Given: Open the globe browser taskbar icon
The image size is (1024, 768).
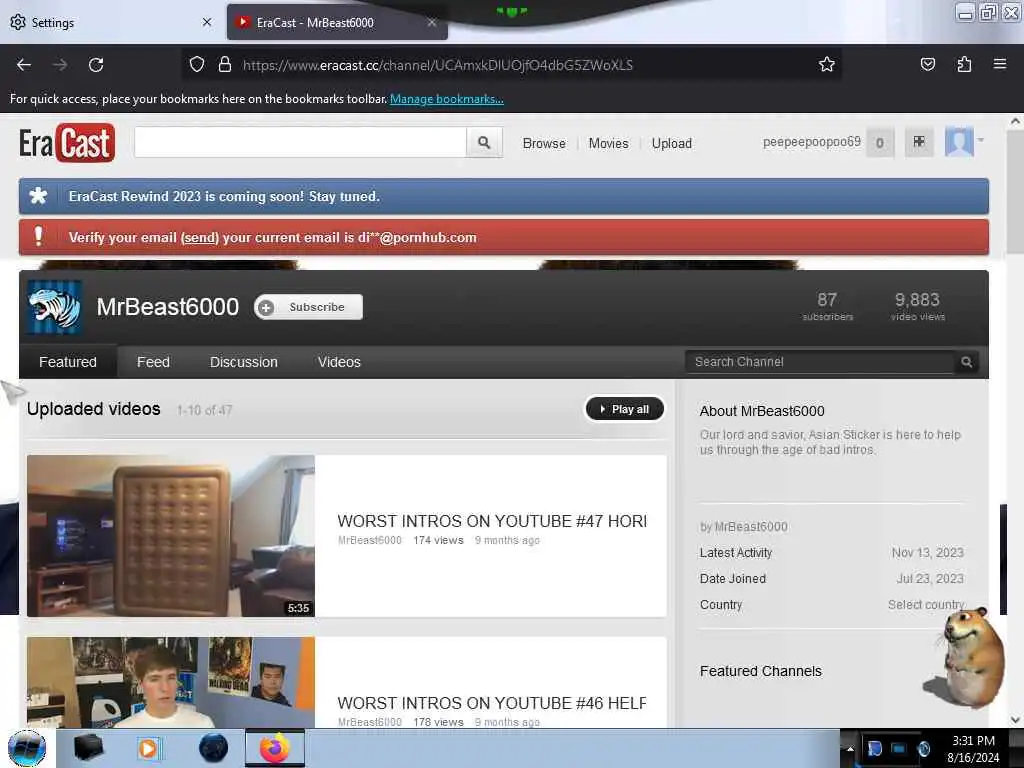Looking at the screenshot, I should tap(213, 748).
